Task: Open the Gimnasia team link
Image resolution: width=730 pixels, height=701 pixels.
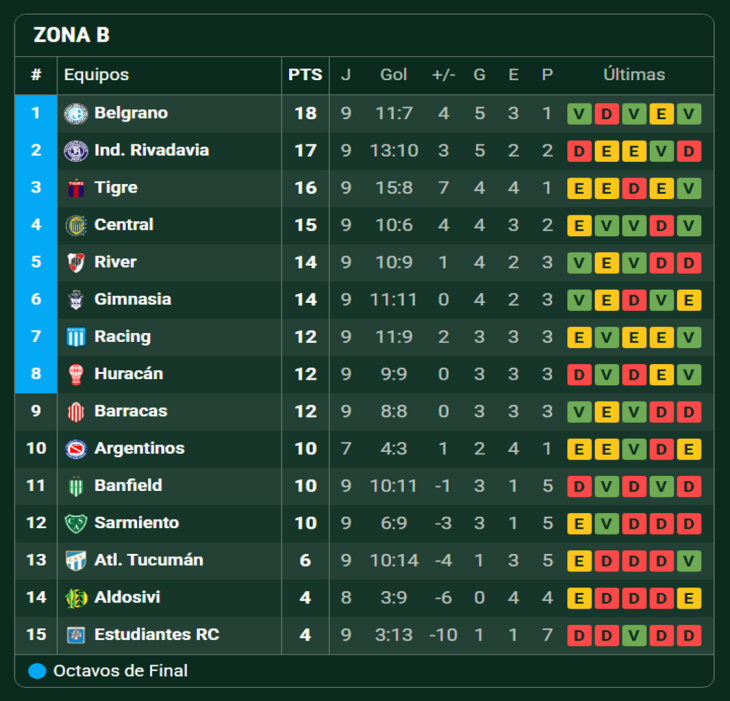Action: pos(132,299)
